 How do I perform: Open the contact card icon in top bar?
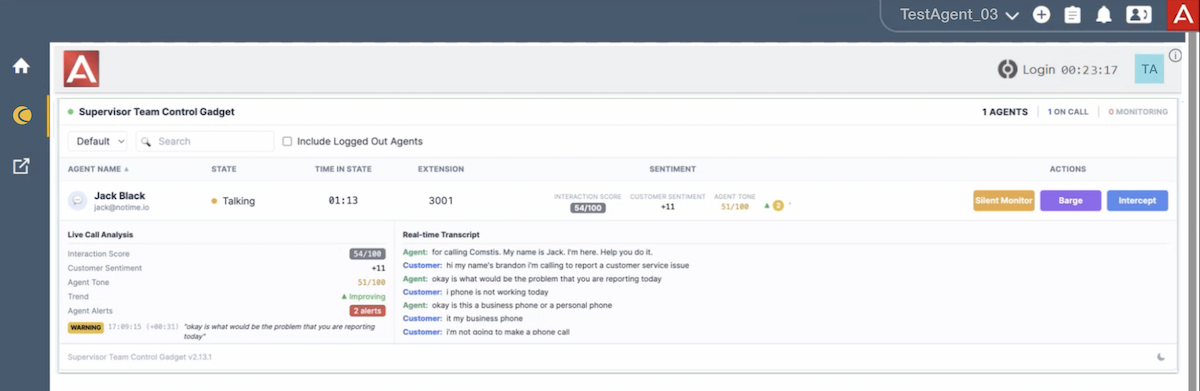click(x=1139, y=14)
